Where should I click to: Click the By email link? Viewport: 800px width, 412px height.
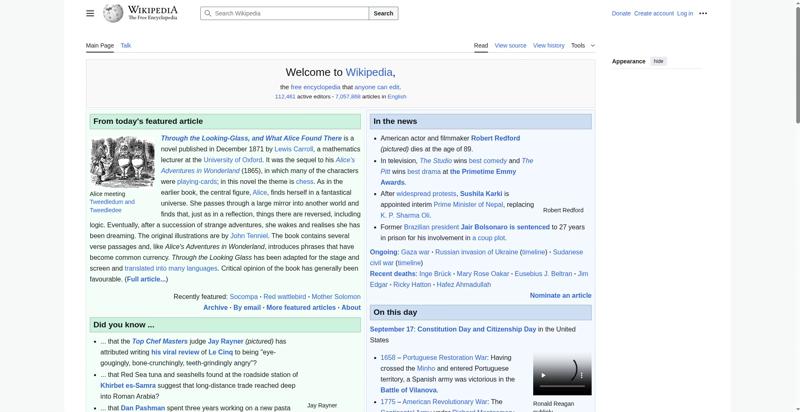247,307
